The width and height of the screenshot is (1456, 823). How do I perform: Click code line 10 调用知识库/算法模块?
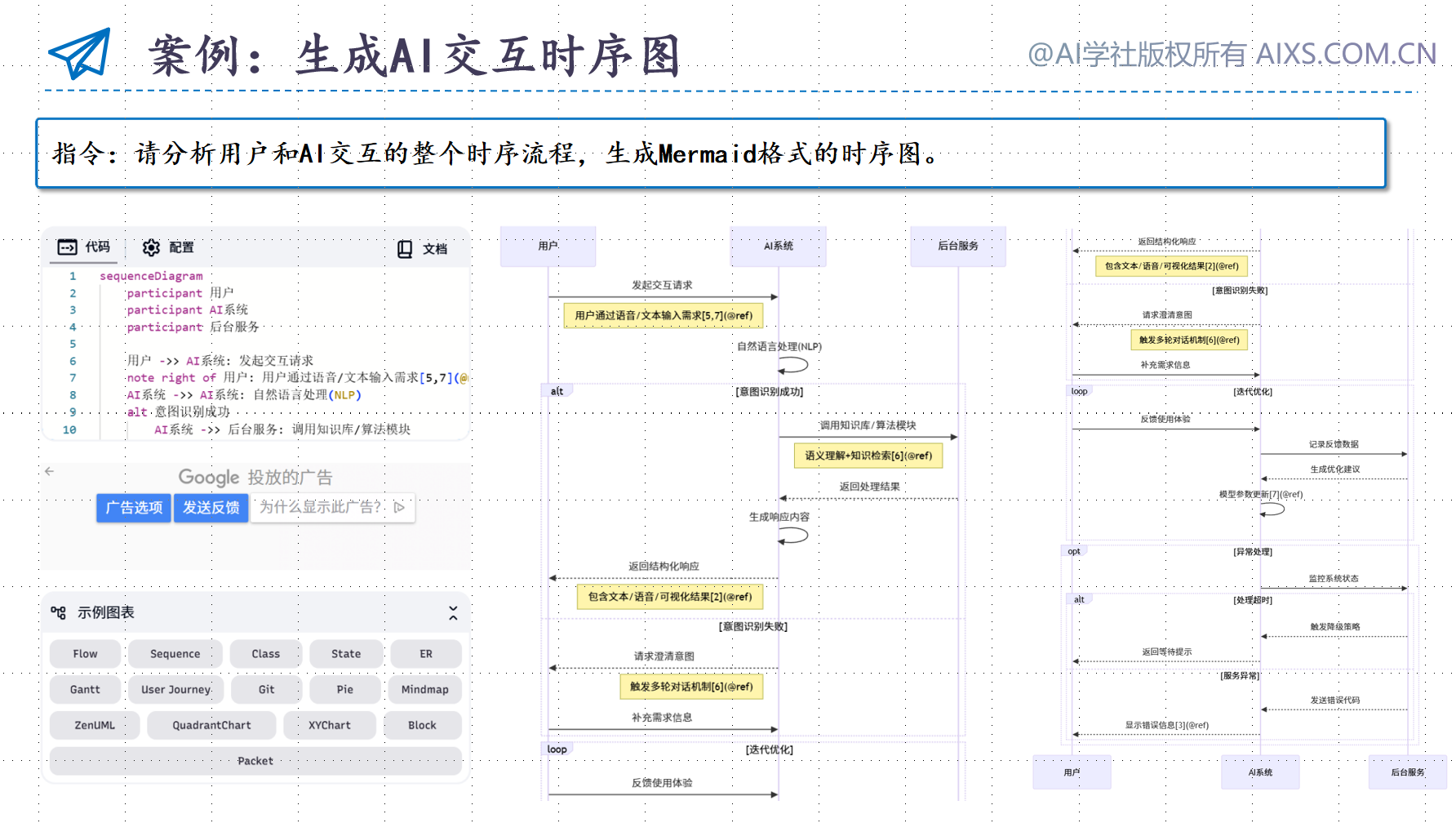(x=282, y=429)
